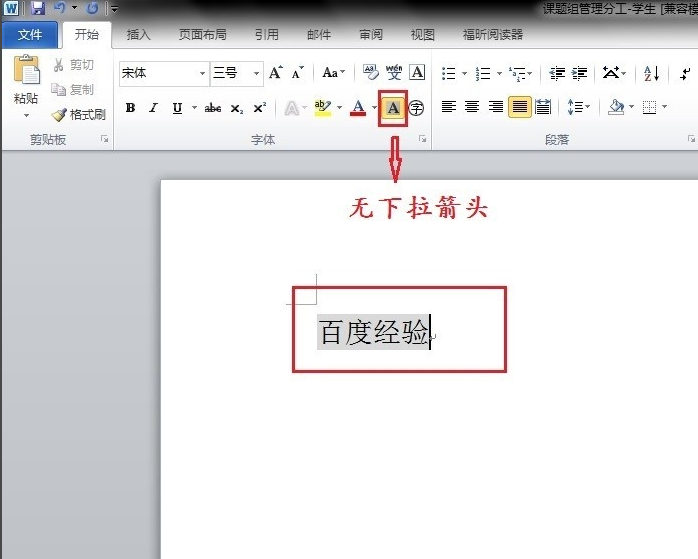This screenshot has height=559, width=698.
Task: Open the 文件 (File) tab
Action: (x=30, y=34)
